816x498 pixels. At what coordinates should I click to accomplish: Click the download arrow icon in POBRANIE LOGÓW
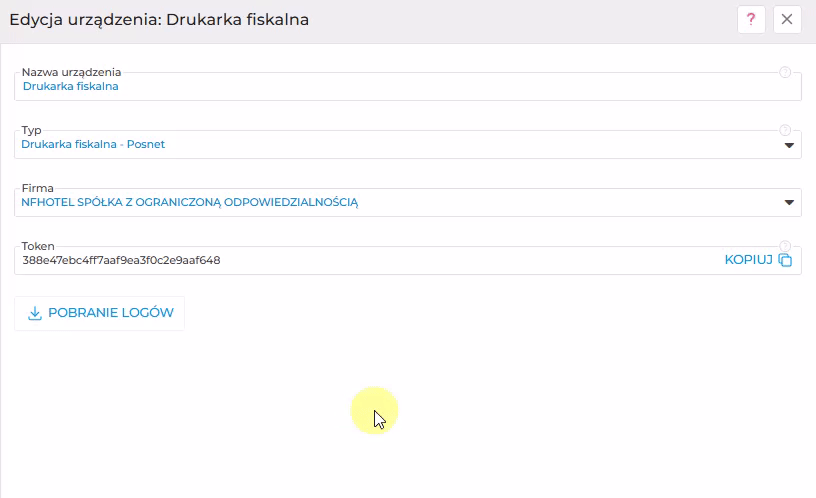click(x=34, y=313)
